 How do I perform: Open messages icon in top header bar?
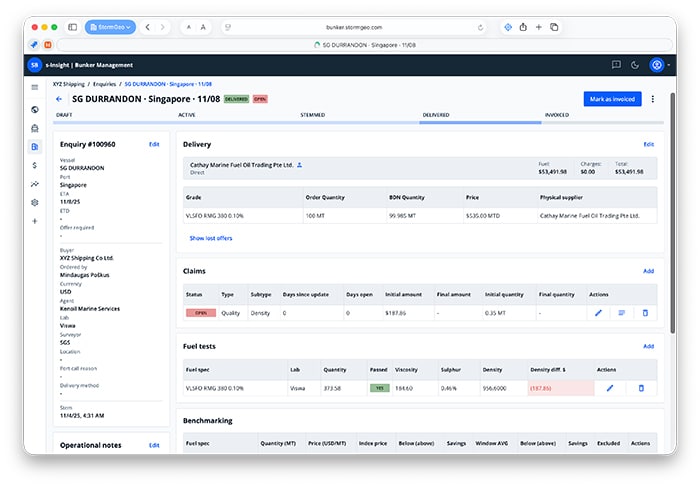point(616,65)
